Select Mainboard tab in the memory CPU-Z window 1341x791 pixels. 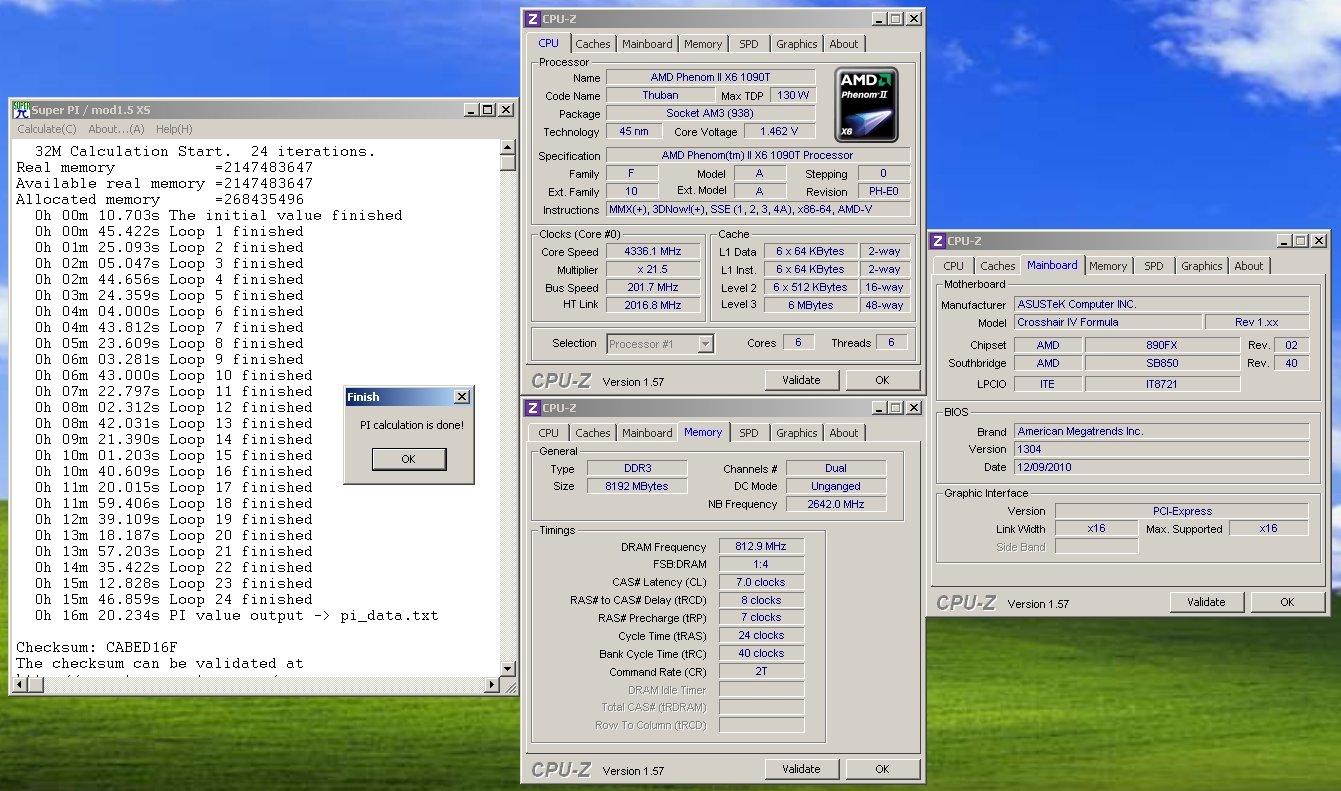(647, 433)
